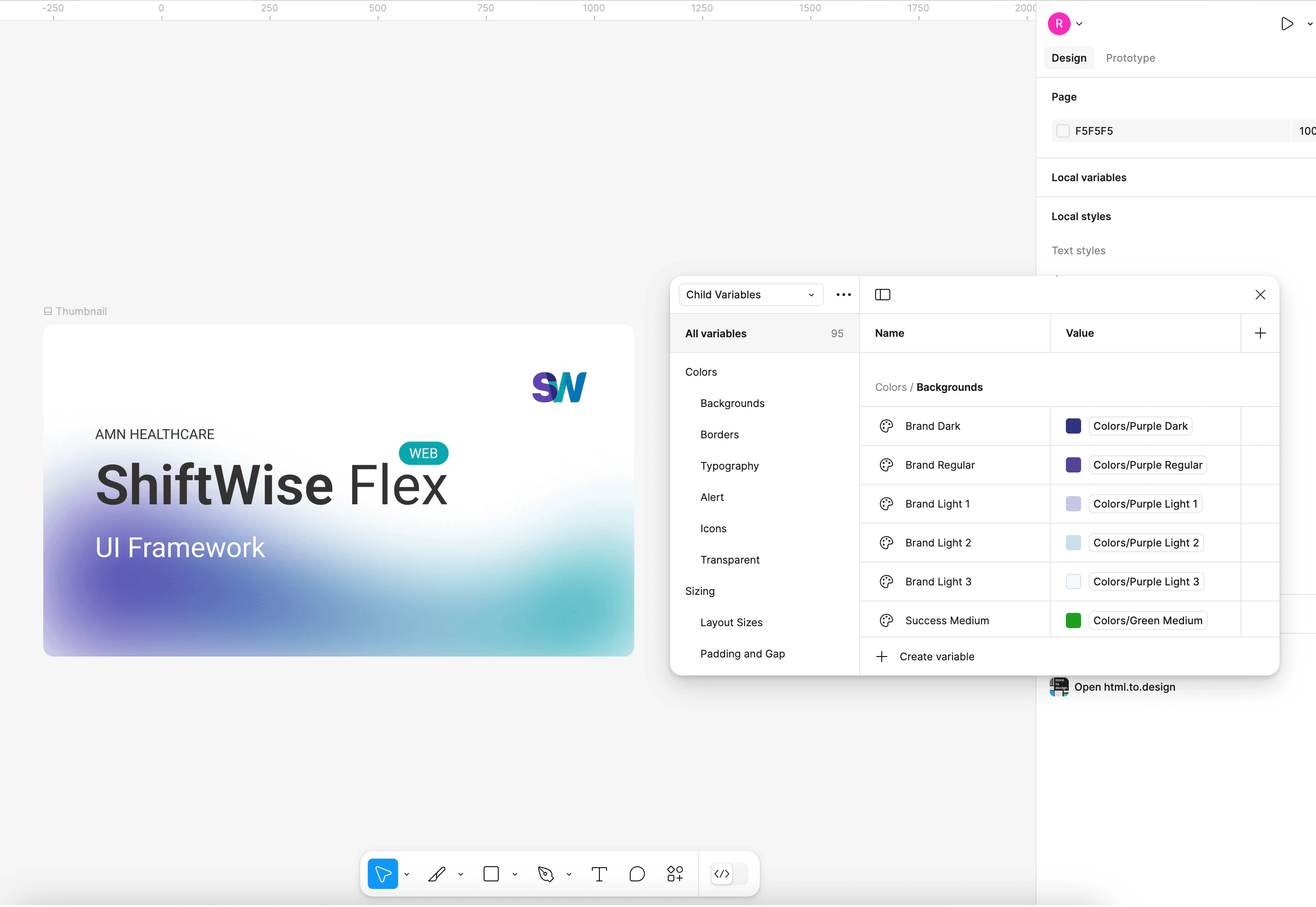Select the Text tool
This screenshot has height=907, width=1316.
tap(599, 874)
